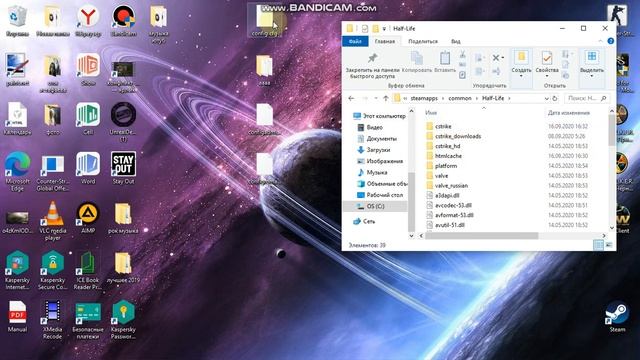Viewport: 640px width, 360px height.
Task: Open the Kaspersky Password Manager shortcut
Action: point(123,320)
